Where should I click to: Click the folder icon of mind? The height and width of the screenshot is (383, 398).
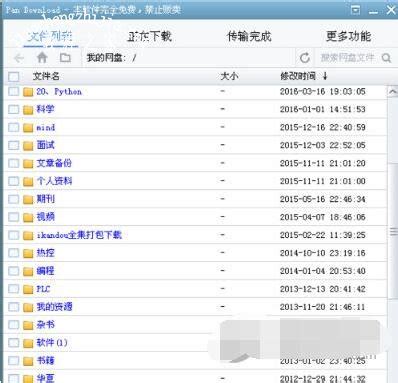pos(28,128)
